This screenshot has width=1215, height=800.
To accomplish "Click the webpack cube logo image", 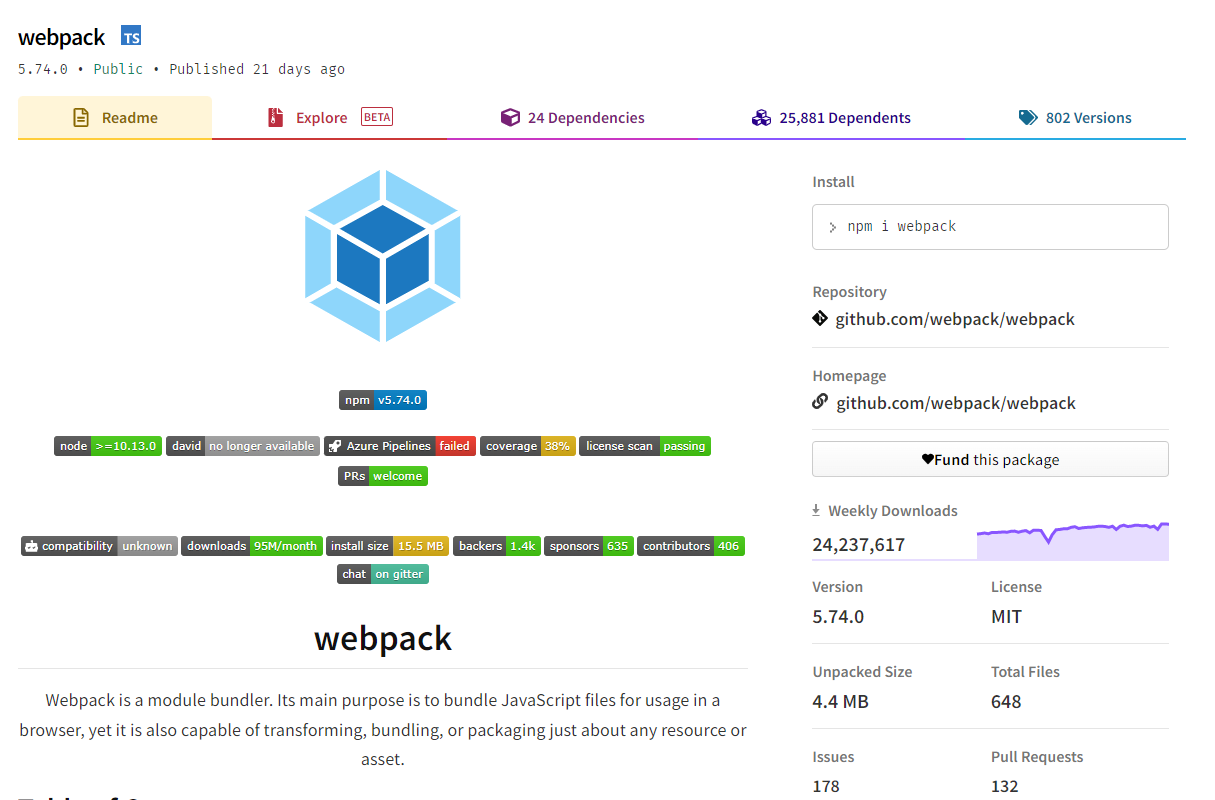I will [x=383, y=256].
